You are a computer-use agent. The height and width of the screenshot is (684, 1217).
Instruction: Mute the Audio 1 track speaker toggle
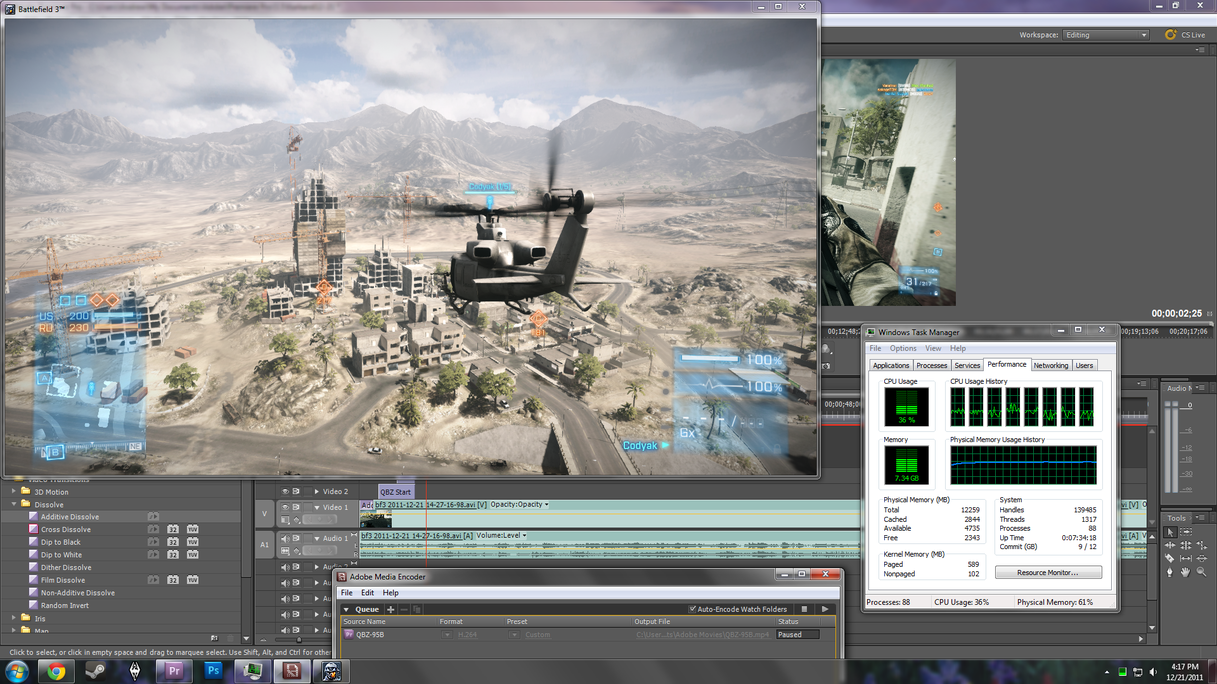[x=285, y=539]
